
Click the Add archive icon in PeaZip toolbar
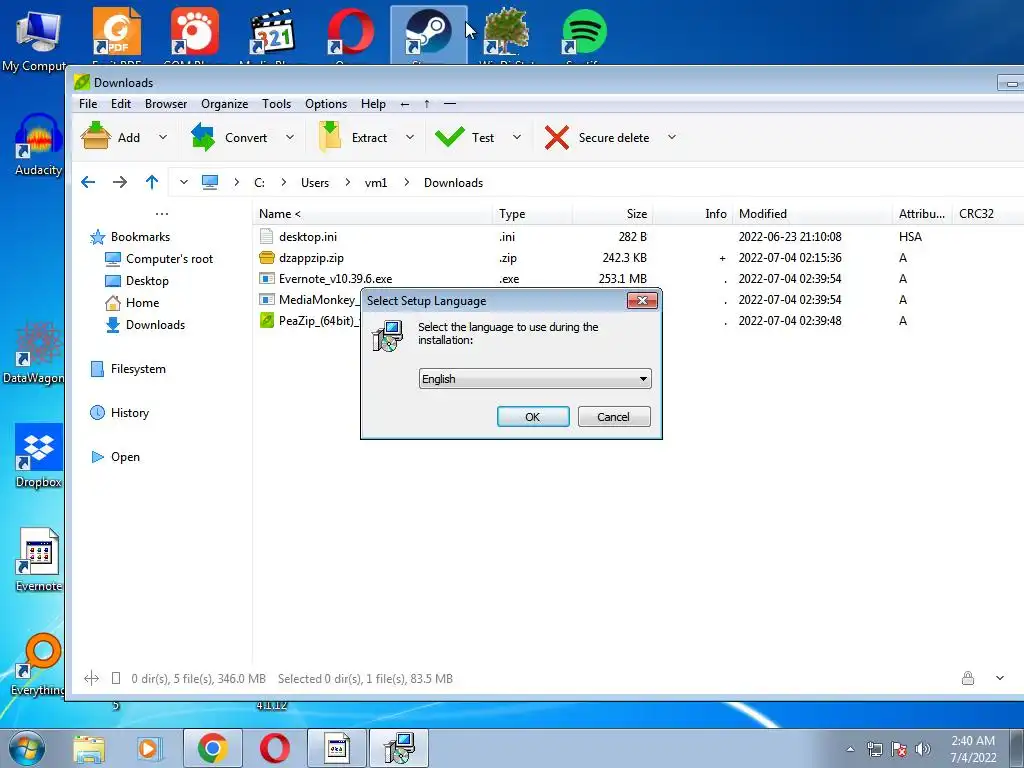[95, 137]
